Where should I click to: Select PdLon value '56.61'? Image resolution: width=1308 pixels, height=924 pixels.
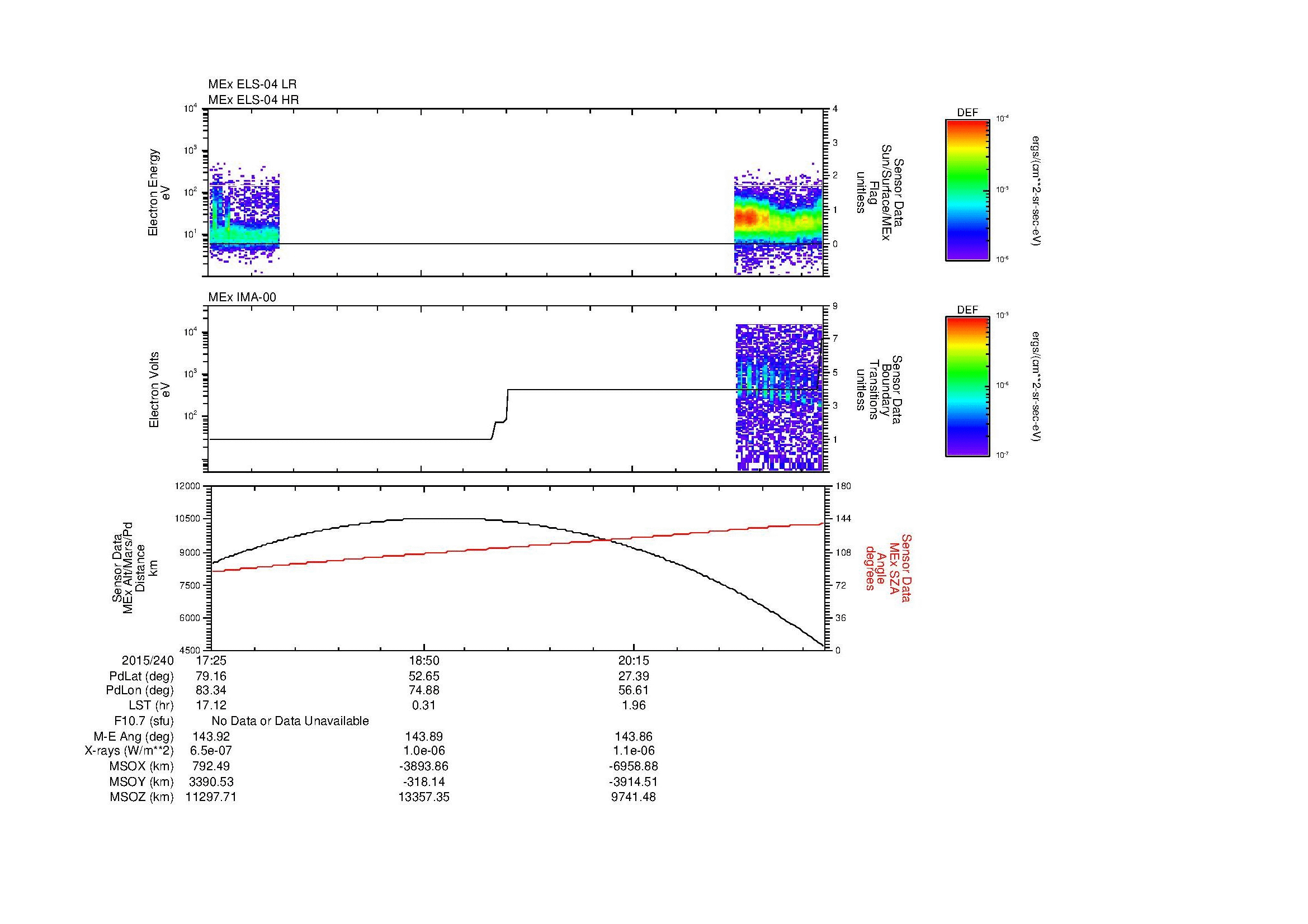point(634,690)
